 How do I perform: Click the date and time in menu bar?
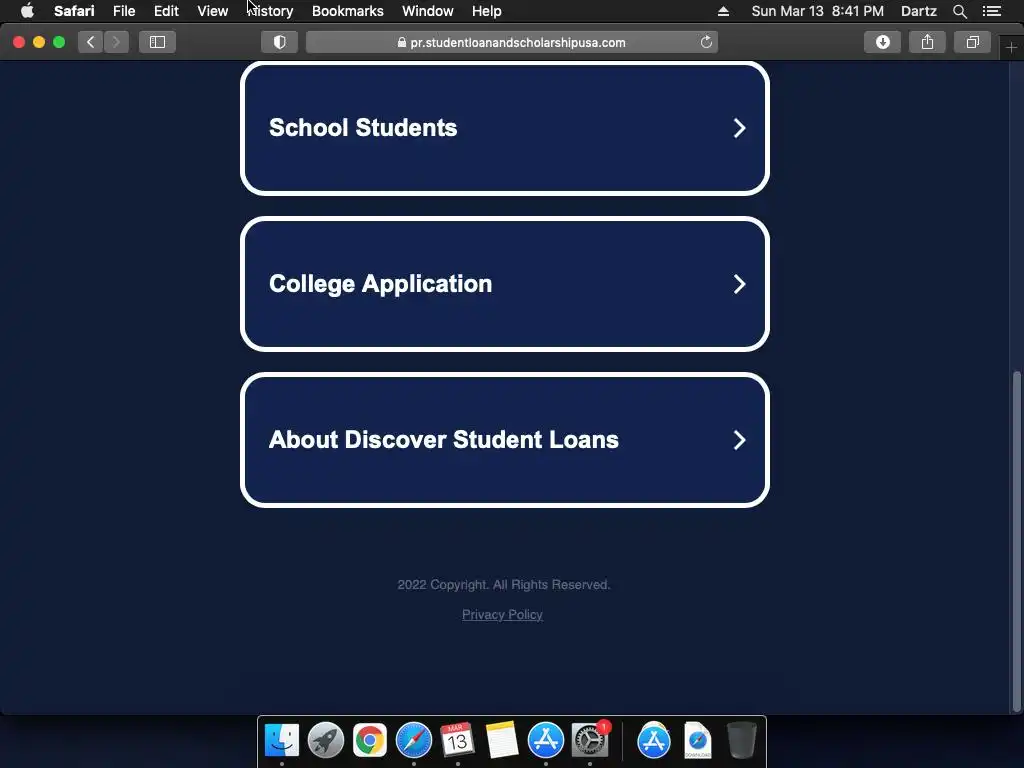(818, 11)
